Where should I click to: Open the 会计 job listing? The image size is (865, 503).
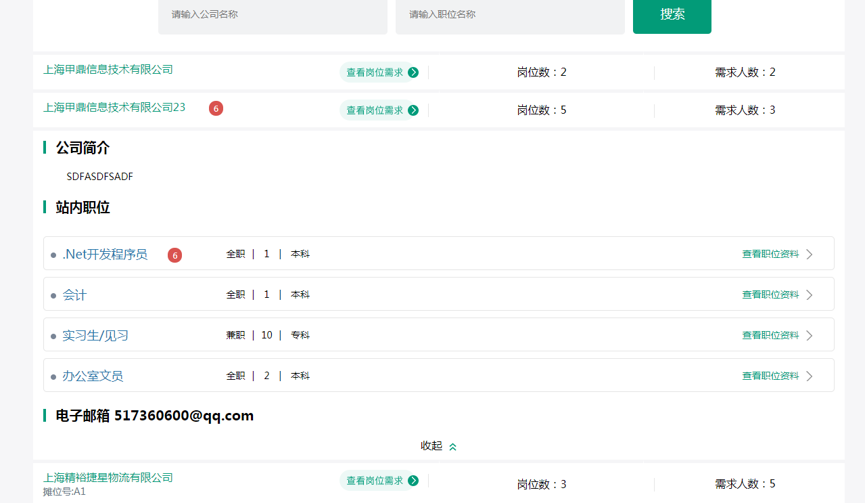[x=75, y=295]
